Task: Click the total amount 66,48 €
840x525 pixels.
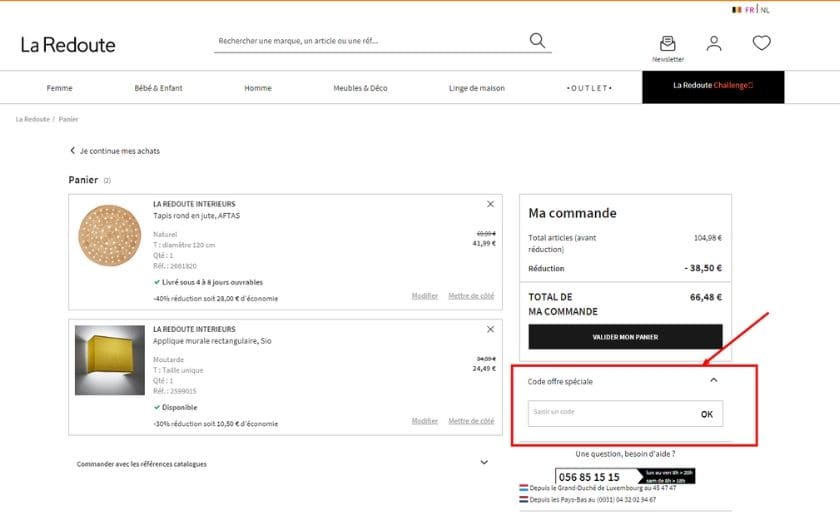Action: [x=706, y=297]
